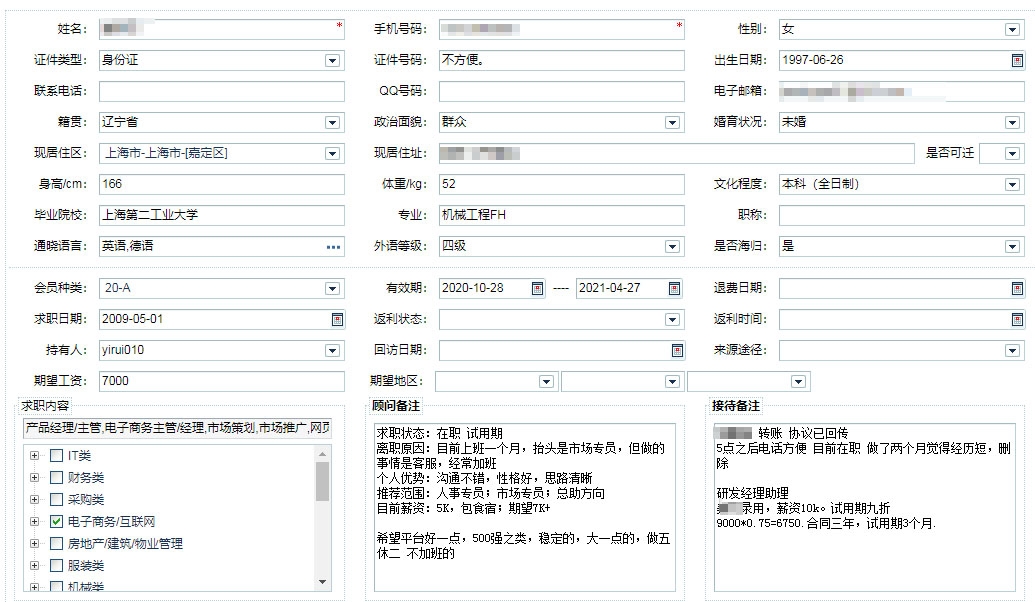The height and width of the screenshot is (602, 1035).
Task: Open the first 期望地区 dropdown
Action: (x=546, y=382)
